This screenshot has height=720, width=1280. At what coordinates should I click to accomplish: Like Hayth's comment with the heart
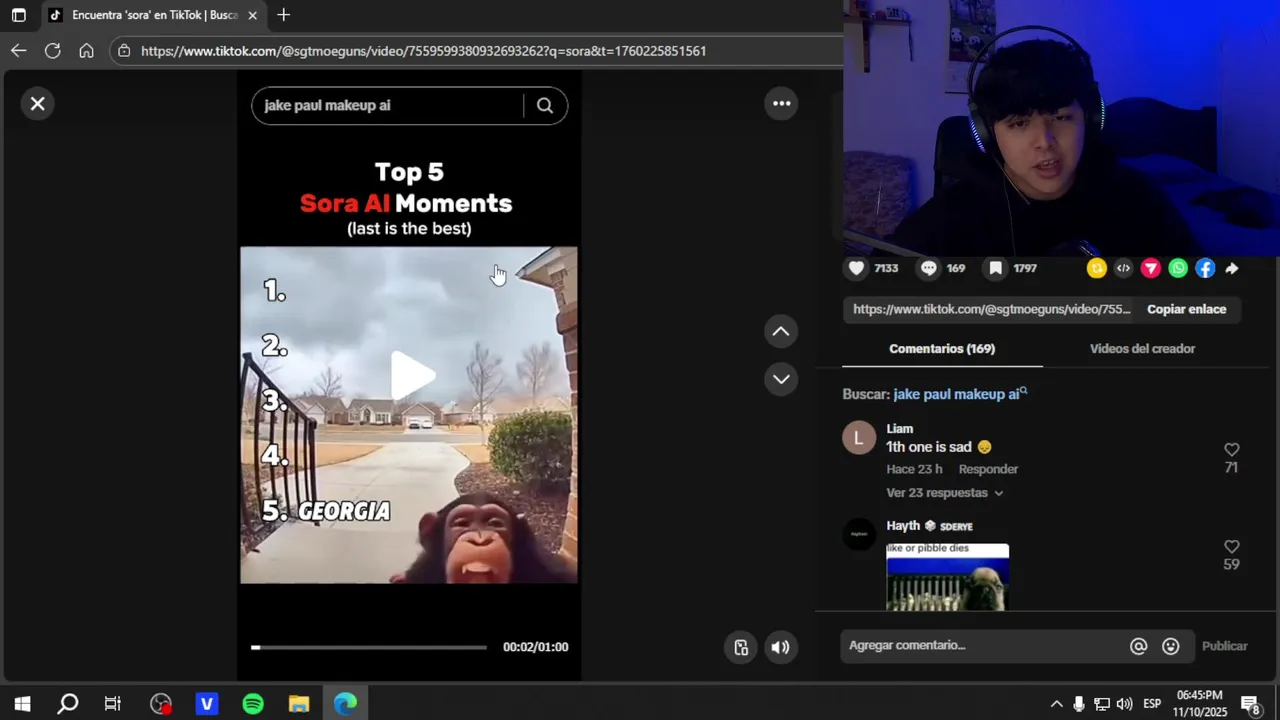(1232, 547)
